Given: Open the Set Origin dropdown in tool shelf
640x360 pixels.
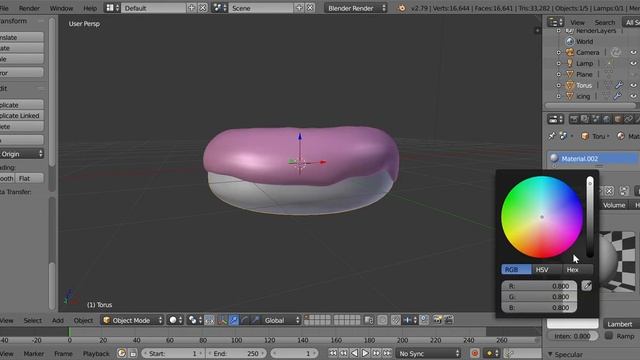Looking at the screenshot, I should [x=22, y=154].
